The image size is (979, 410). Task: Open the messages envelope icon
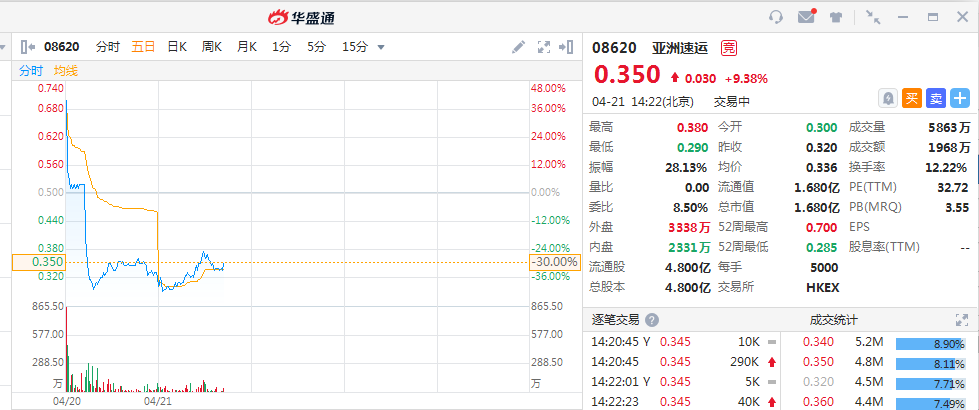806,17
